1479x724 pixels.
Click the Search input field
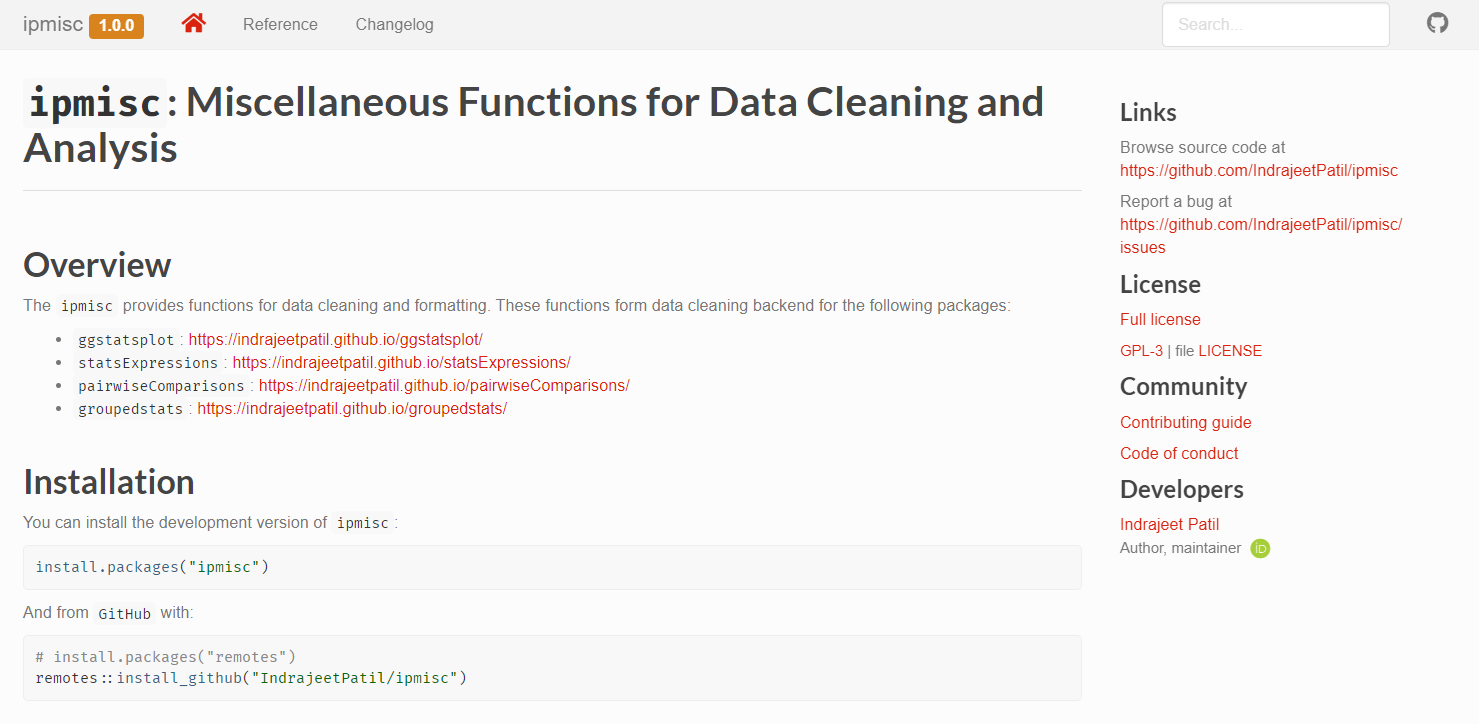pos(1275,25)
